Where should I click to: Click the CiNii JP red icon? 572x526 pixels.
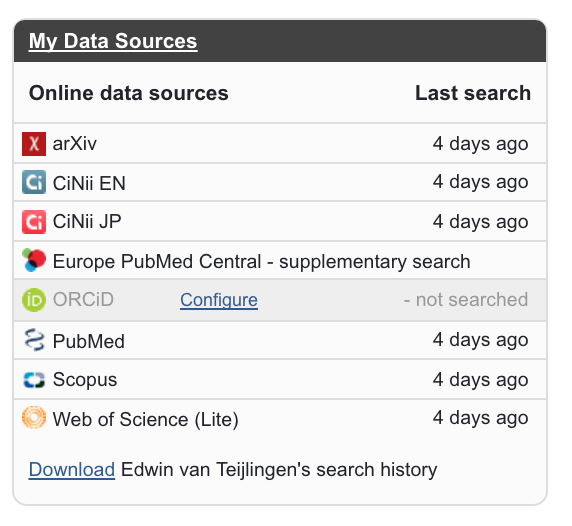[x=34, y=221]
